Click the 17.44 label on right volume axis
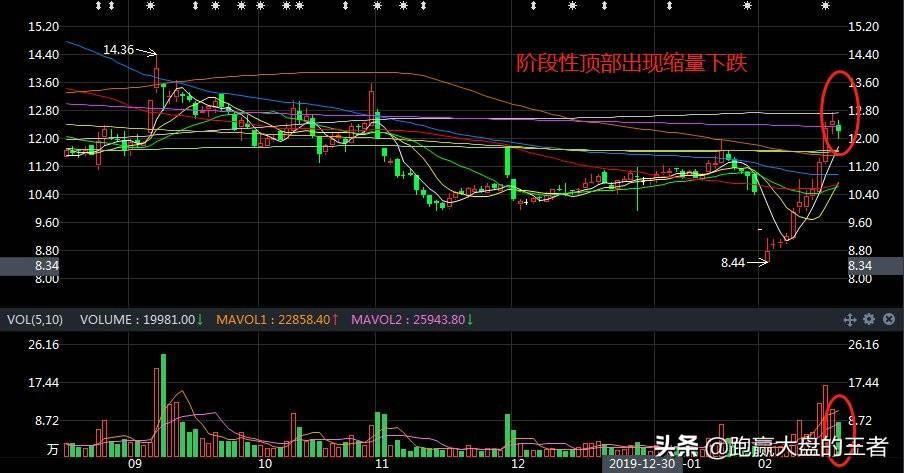 click(864, 383)
